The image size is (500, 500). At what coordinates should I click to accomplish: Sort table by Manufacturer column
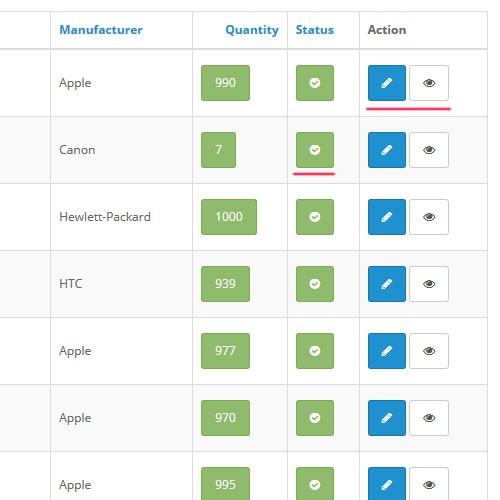[x=101, y=30]
